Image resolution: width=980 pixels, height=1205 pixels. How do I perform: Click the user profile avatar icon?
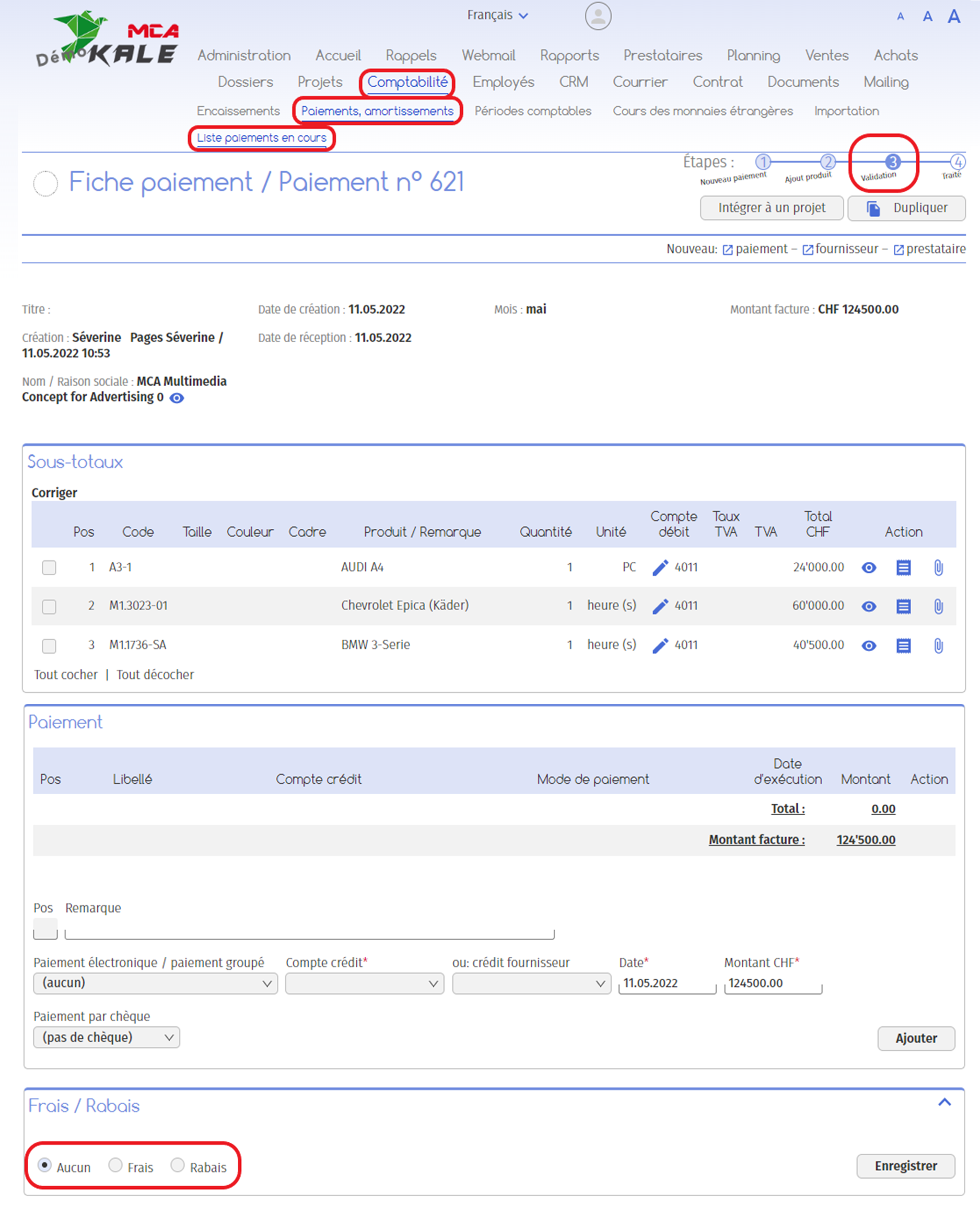pos(598,16)
